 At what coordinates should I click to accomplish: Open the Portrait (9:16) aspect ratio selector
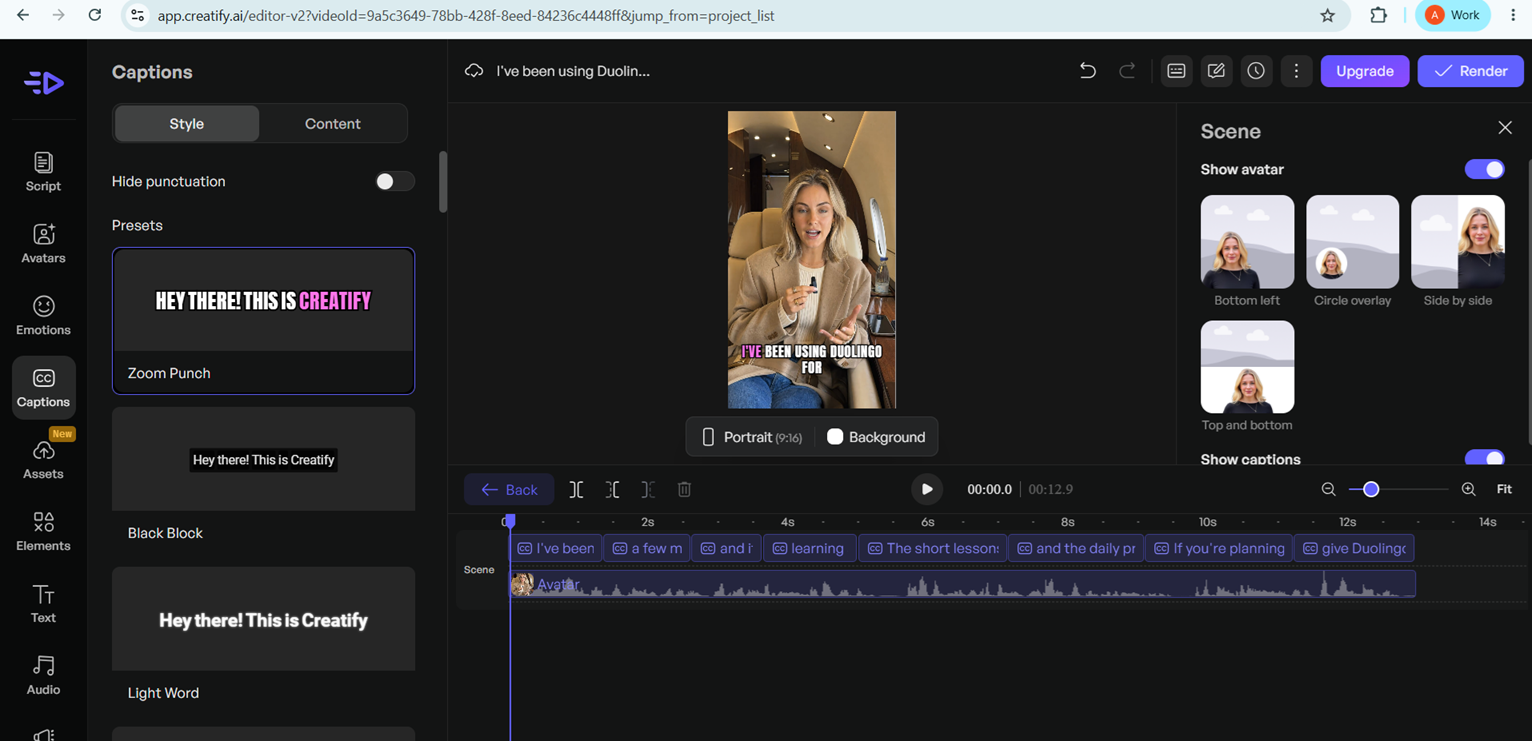(751, 437)
